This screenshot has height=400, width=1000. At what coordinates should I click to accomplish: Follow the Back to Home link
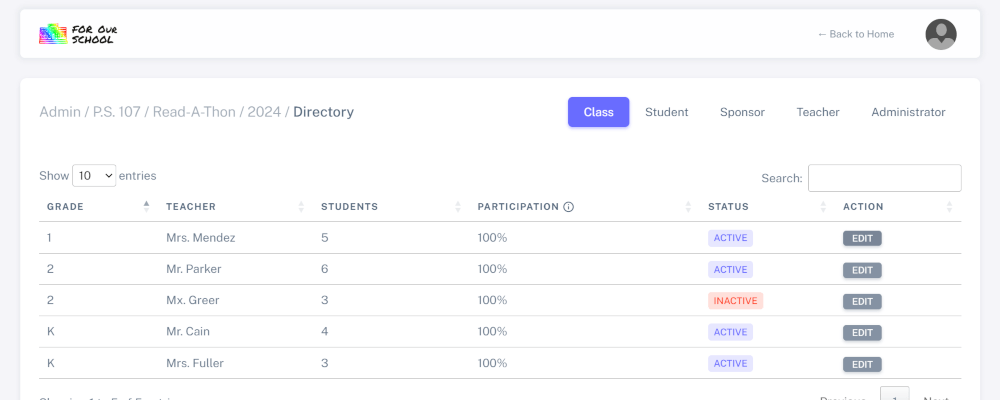[855, 34]
